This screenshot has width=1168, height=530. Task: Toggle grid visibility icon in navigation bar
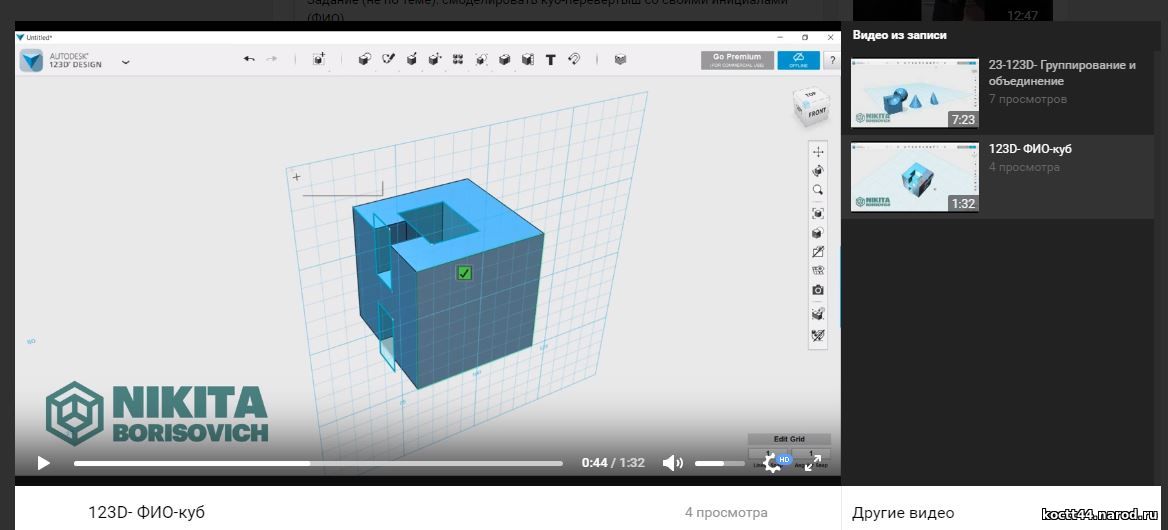point(818,314)
